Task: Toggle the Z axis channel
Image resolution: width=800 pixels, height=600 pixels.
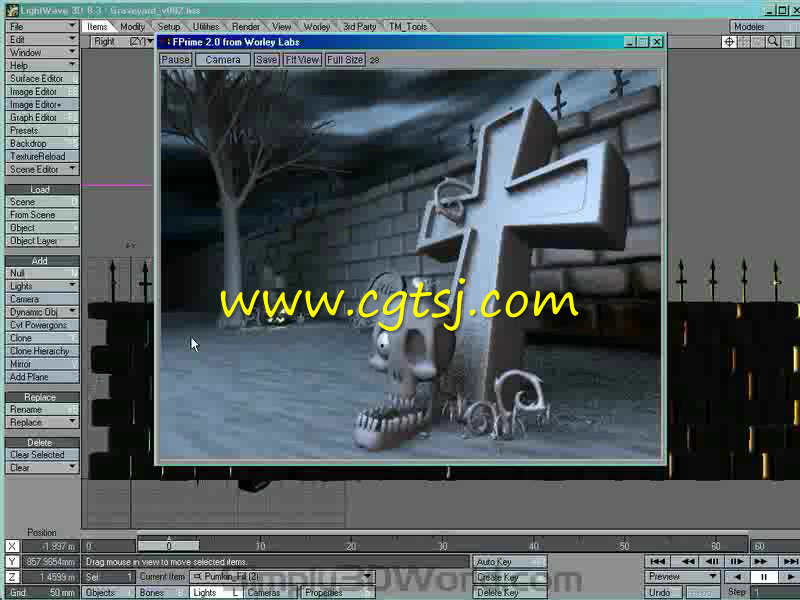Action: (12, 577)
